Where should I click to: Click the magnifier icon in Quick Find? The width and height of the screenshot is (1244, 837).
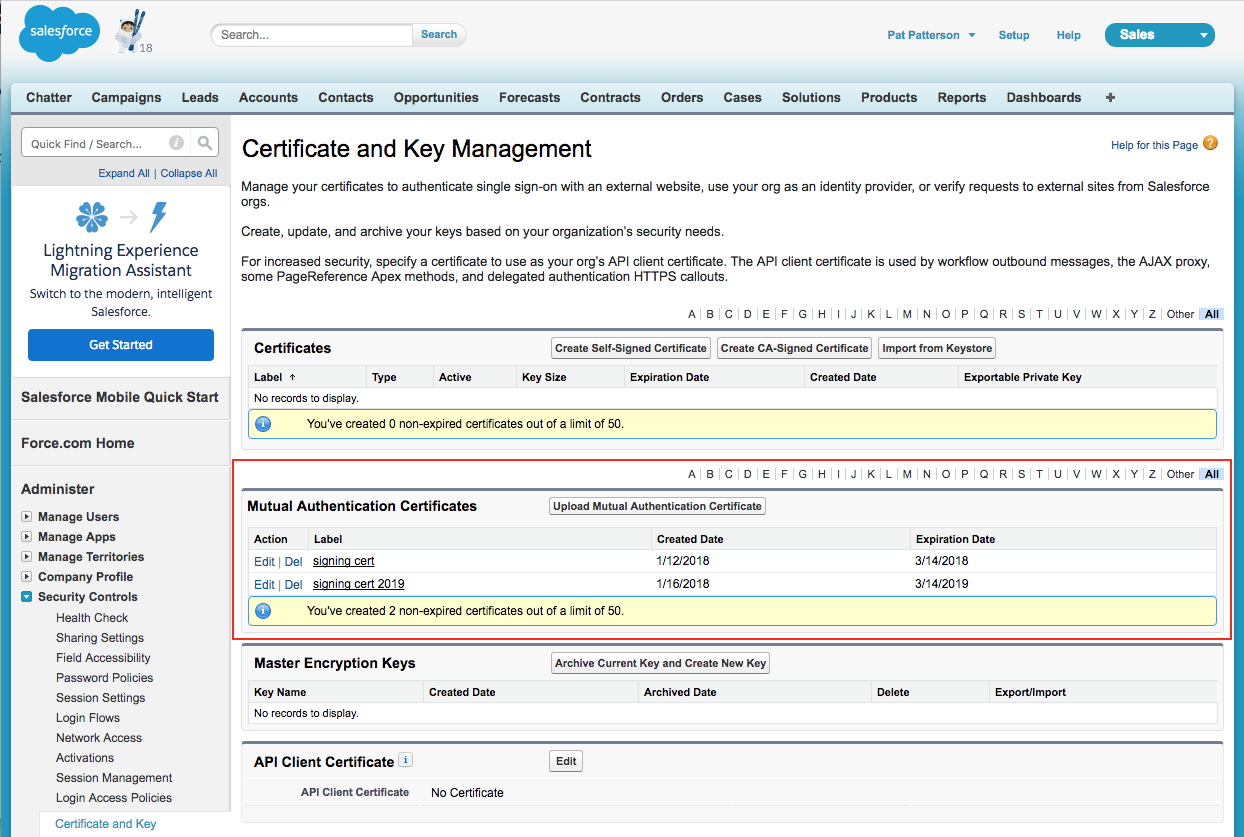203,142
